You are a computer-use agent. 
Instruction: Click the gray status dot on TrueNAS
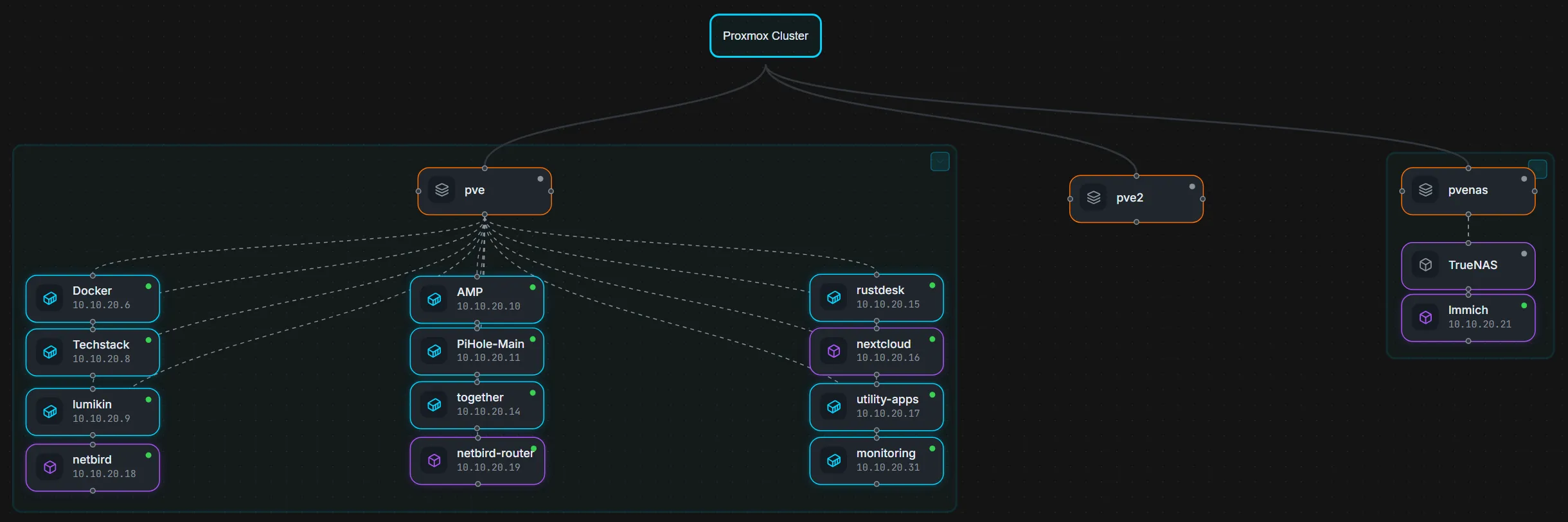pyautogui.click(x=1524, y=254)
